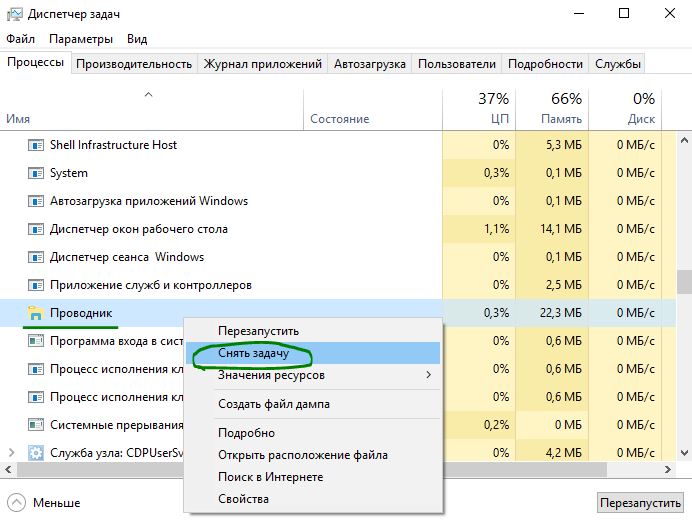
Task: Click the 14,1 МБ memory value
Action: pyautogui.click(x=560, y=229)
